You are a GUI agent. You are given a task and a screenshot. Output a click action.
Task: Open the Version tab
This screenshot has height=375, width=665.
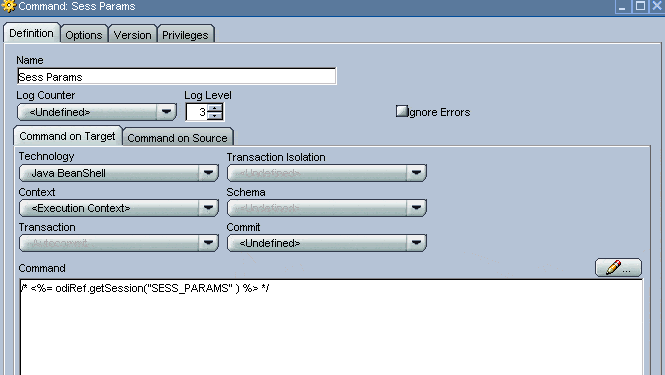pos(132,35)
